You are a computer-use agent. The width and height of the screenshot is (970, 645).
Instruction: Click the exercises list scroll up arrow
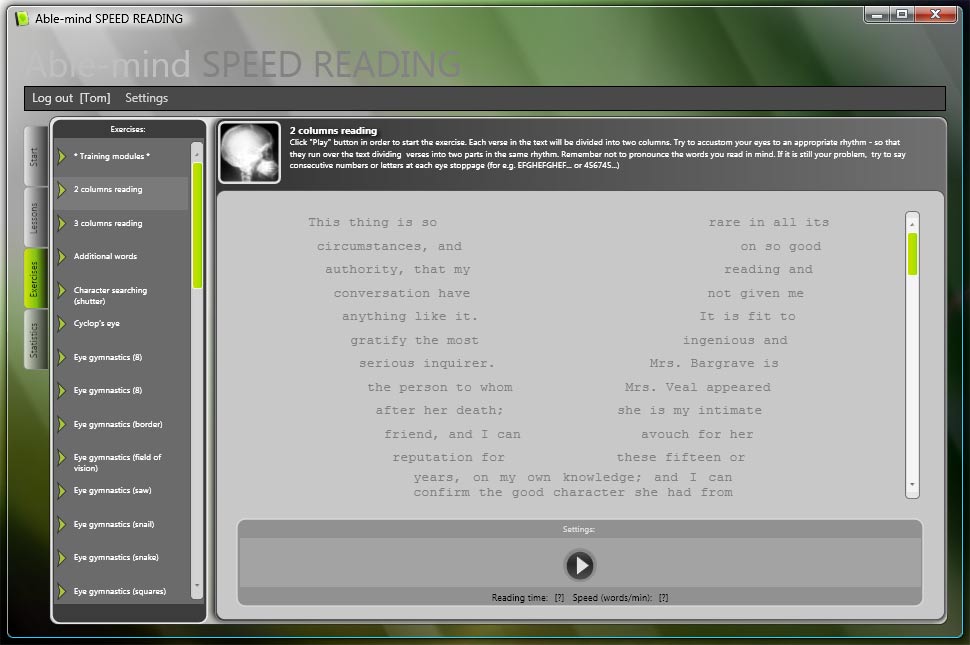[x=197, y=153]
